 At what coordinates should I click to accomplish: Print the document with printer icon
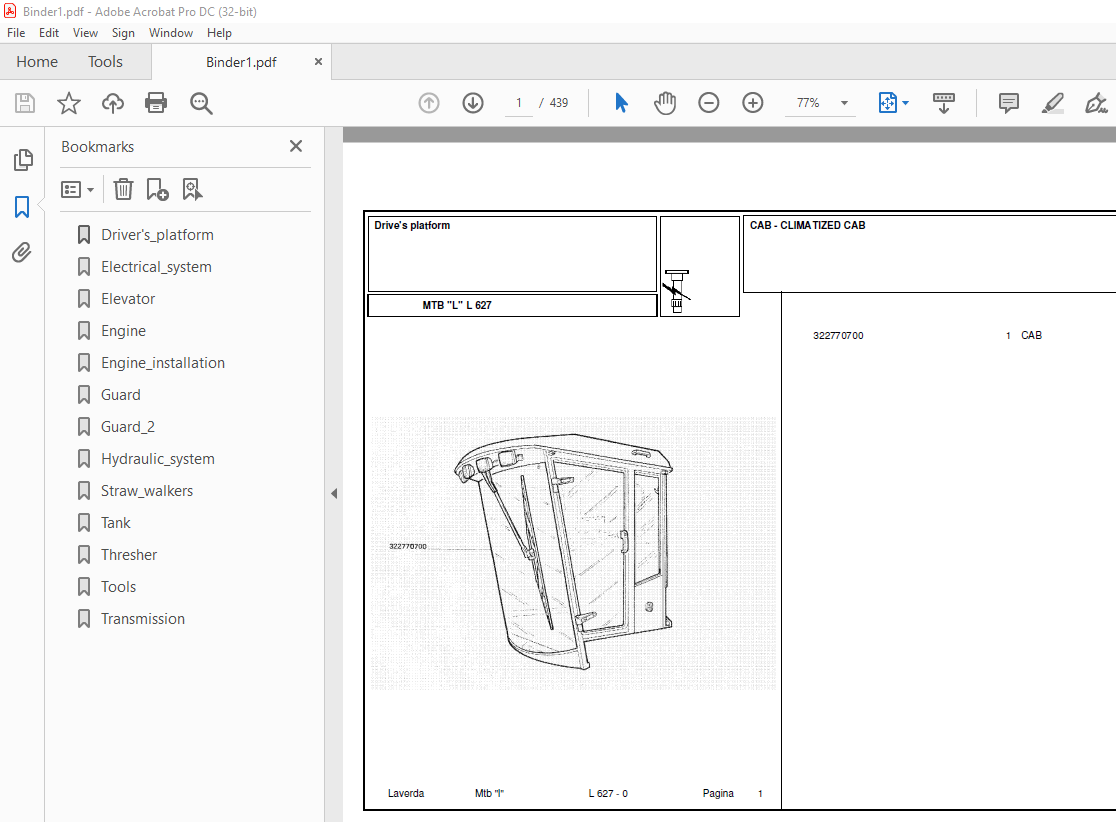click(x=156, y=103)
